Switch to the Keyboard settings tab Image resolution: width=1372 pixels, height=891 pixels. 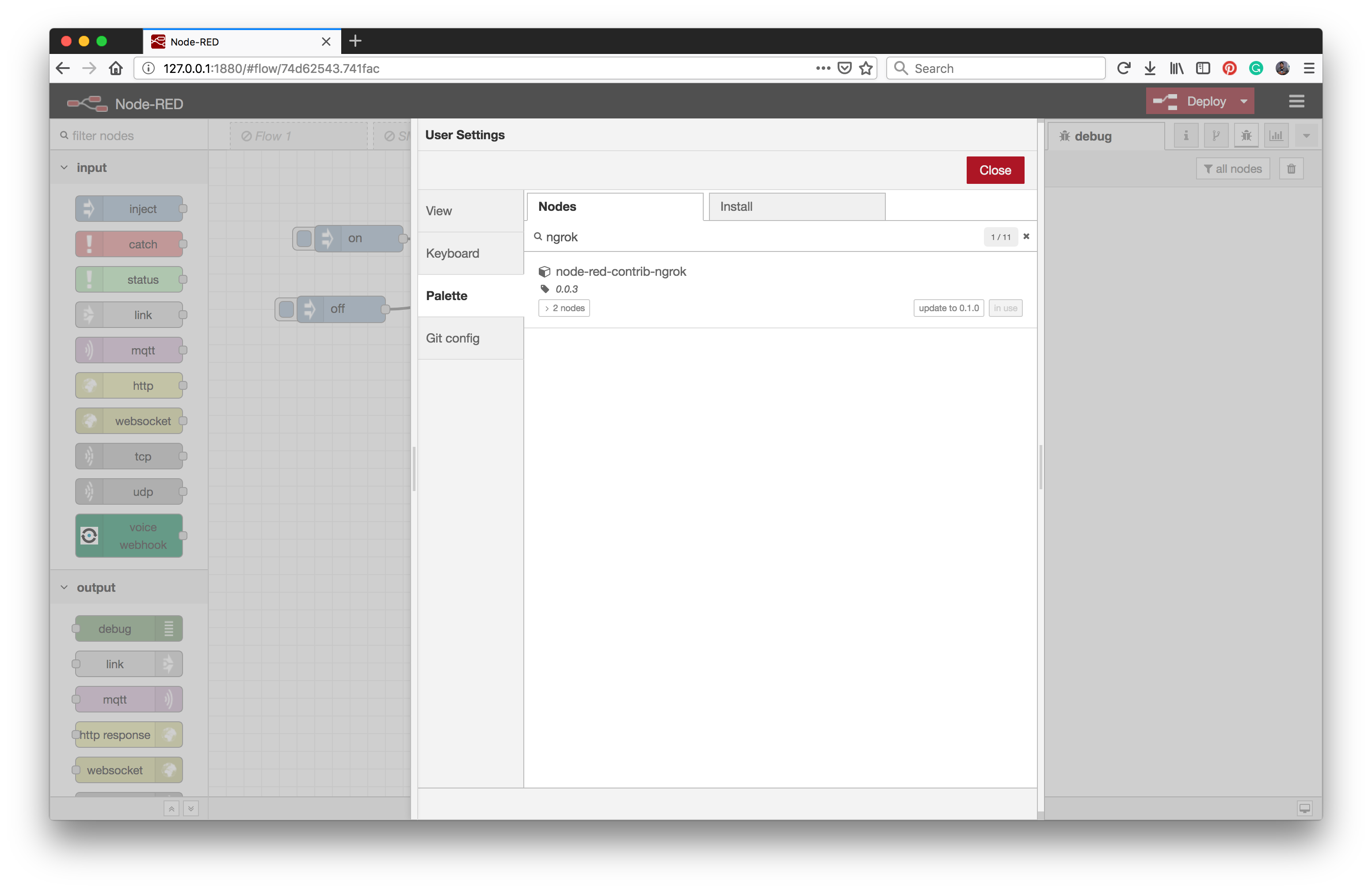pyautogui.click(x=471, y=254)
